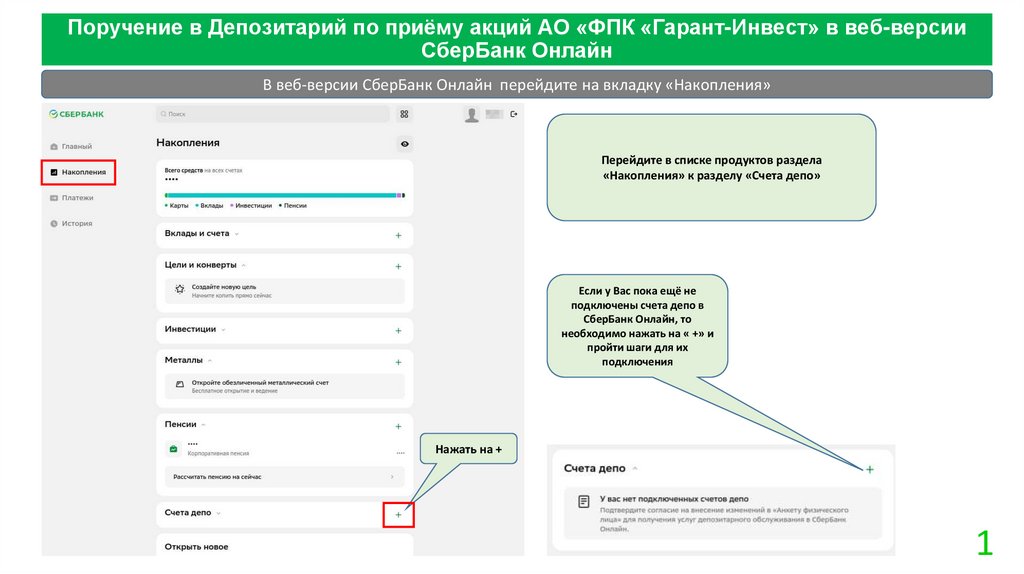Click the Вклады и счета section title
Image resolution: width=1024 pixels, height=574 pixels.
197,233
